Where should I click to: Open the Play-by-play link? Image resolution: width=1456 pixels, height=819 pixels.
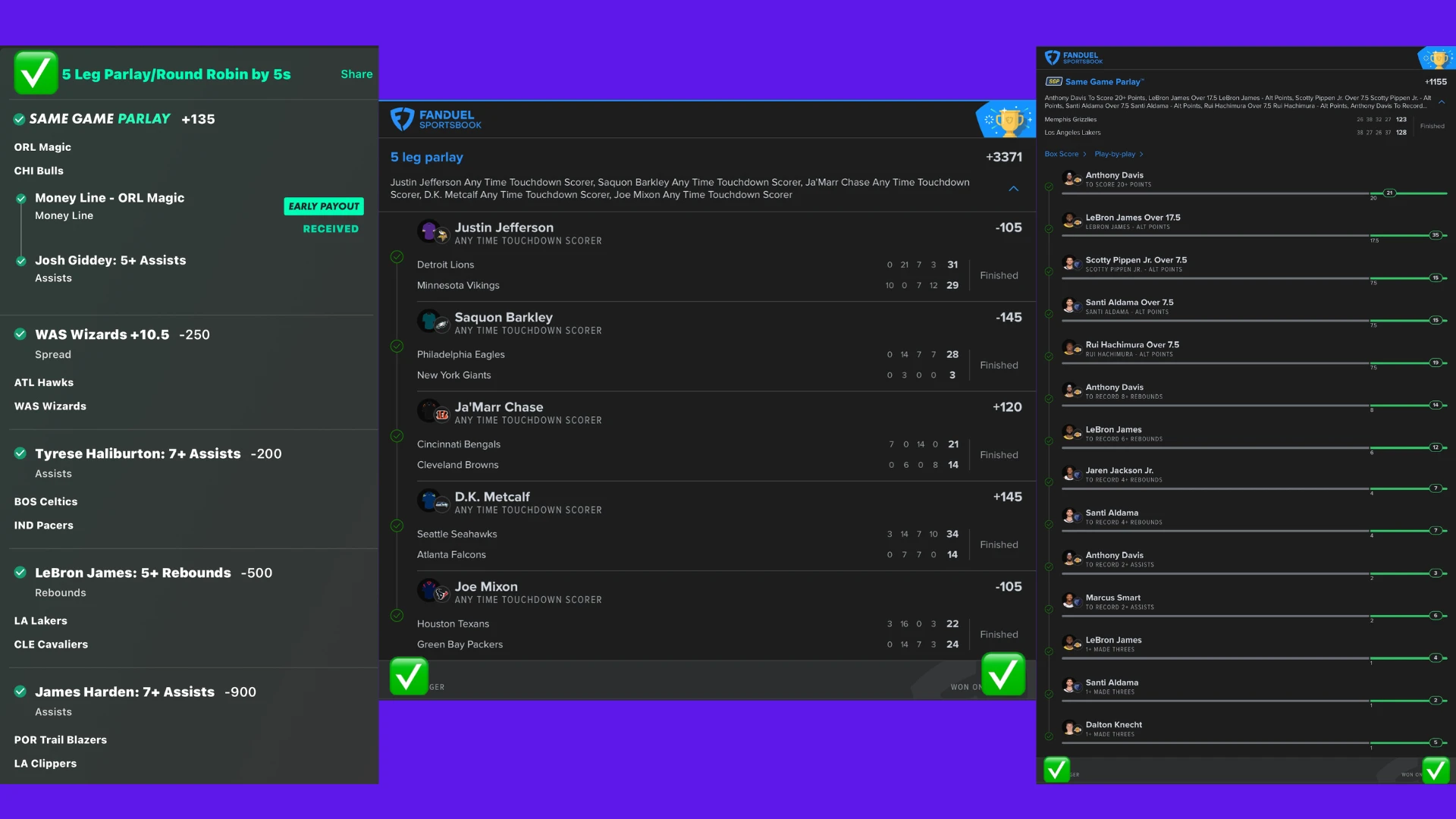pyautogui.click(x=1115, y=154)
